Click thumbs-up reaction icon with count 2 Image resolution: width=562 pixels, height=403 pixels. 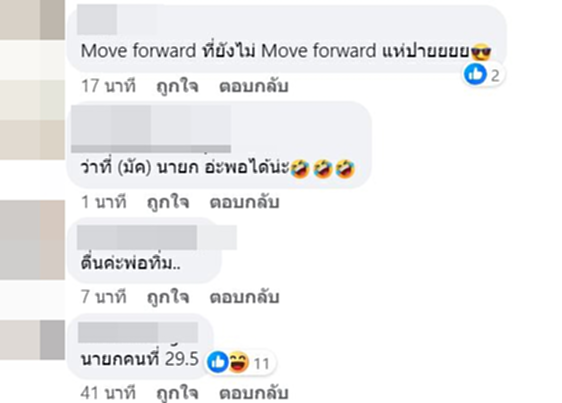(475, 74)
